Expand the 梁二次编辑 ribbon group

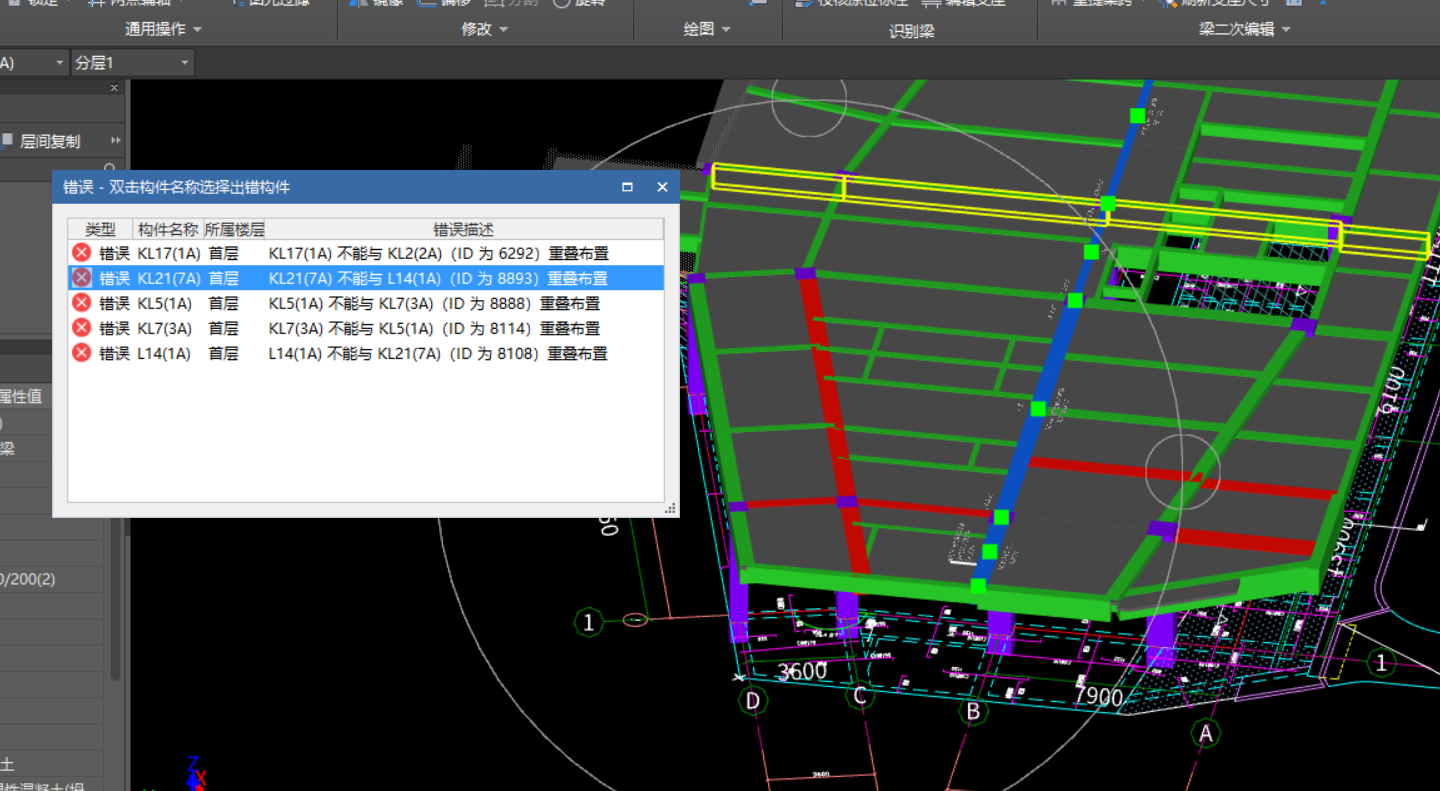tap(1245, 29)
